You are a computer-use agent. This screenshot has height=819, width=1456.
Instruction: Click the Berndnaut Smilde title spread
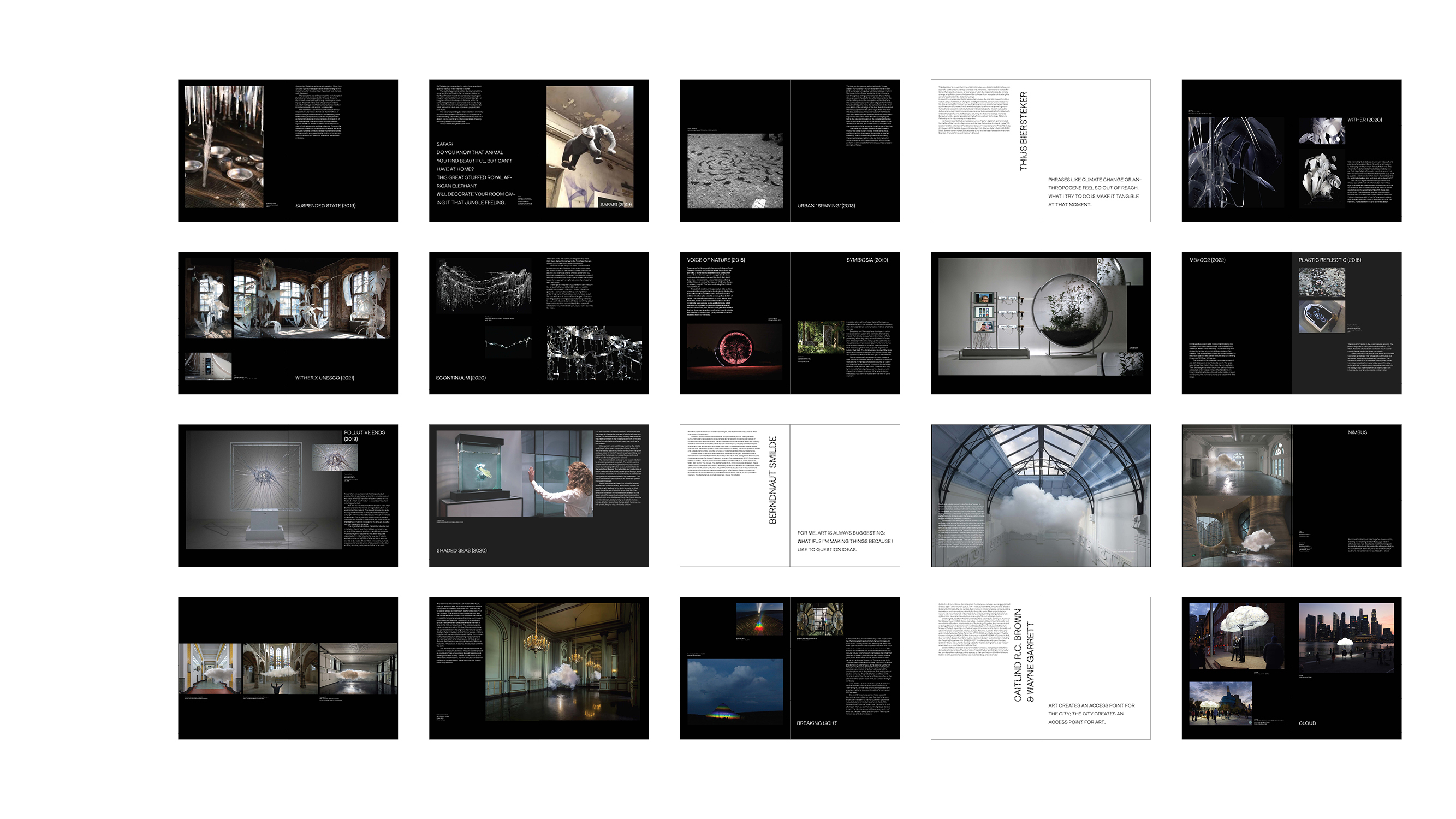[789, 495]
